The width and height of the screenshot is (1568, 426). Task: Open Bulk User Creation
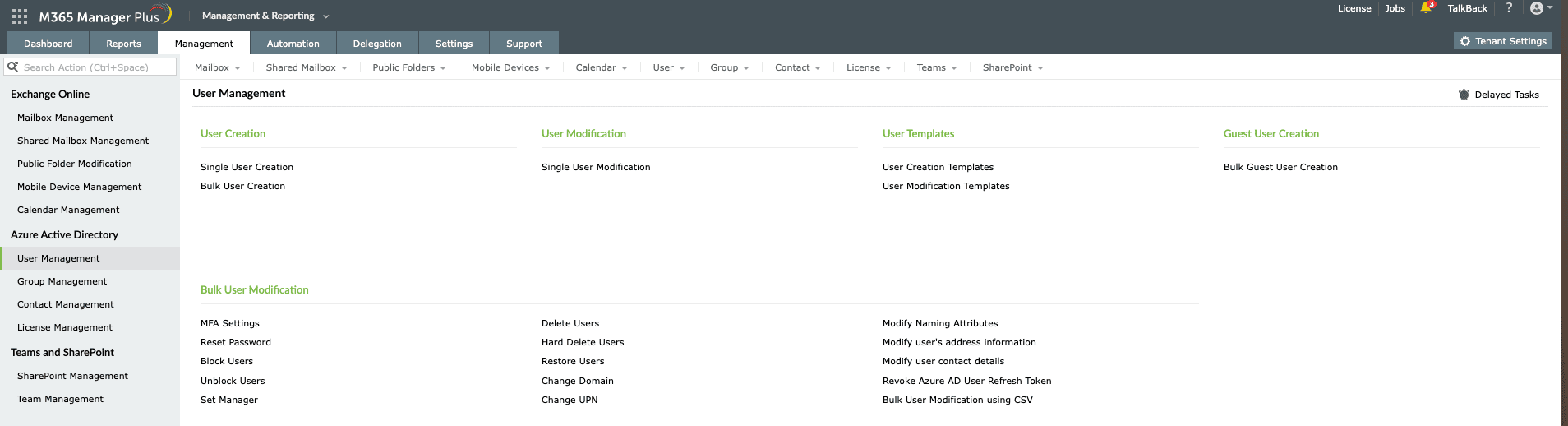click(x=242, y=186)
